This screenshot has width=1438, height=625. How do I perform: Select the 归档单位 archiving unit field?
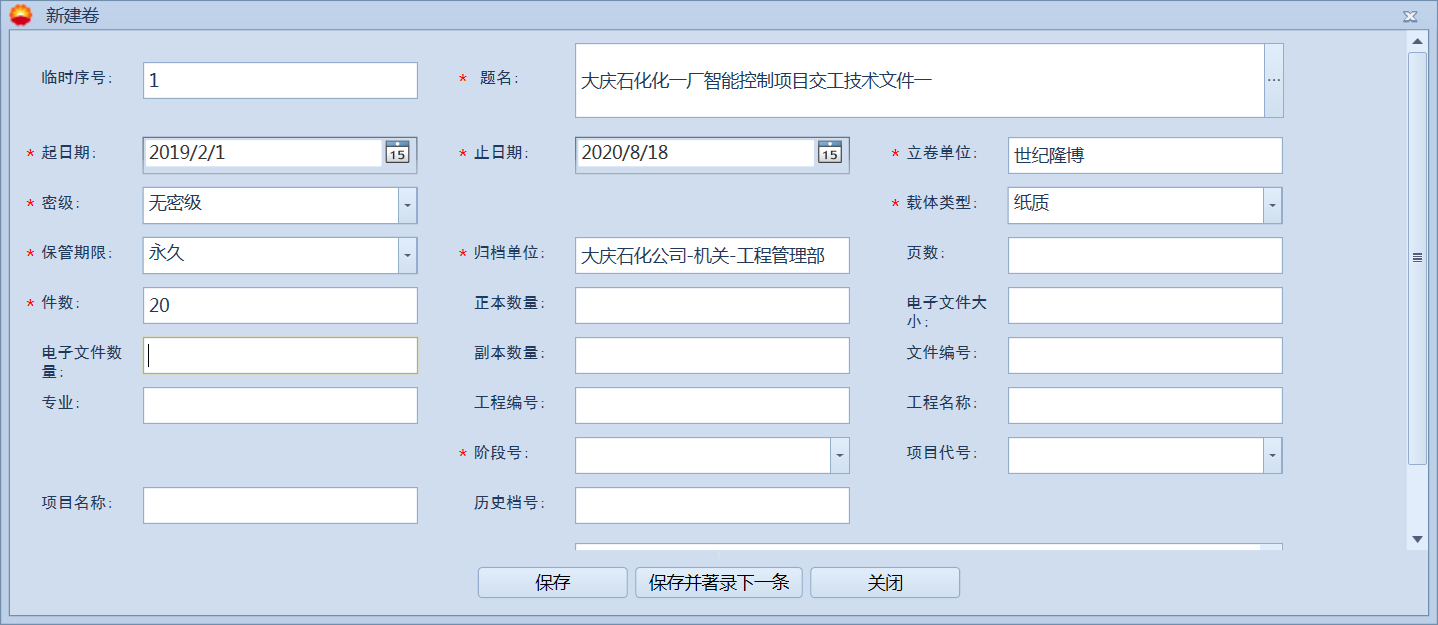(x=711, y=255)
